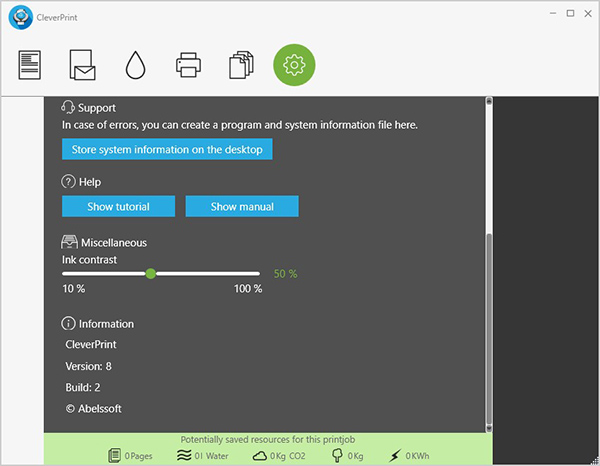Open the letterhead envelope page icon
This screenshot has width=600, height=466.
[x=82, y=65]
